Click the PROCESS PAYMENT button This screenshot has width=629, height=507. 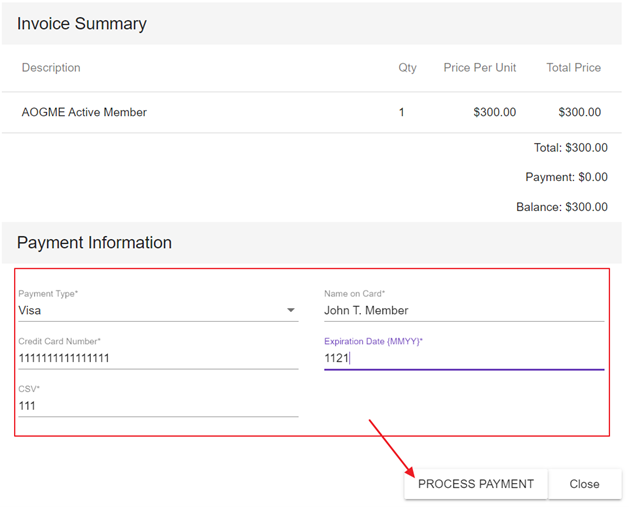[x=476, y=484]
